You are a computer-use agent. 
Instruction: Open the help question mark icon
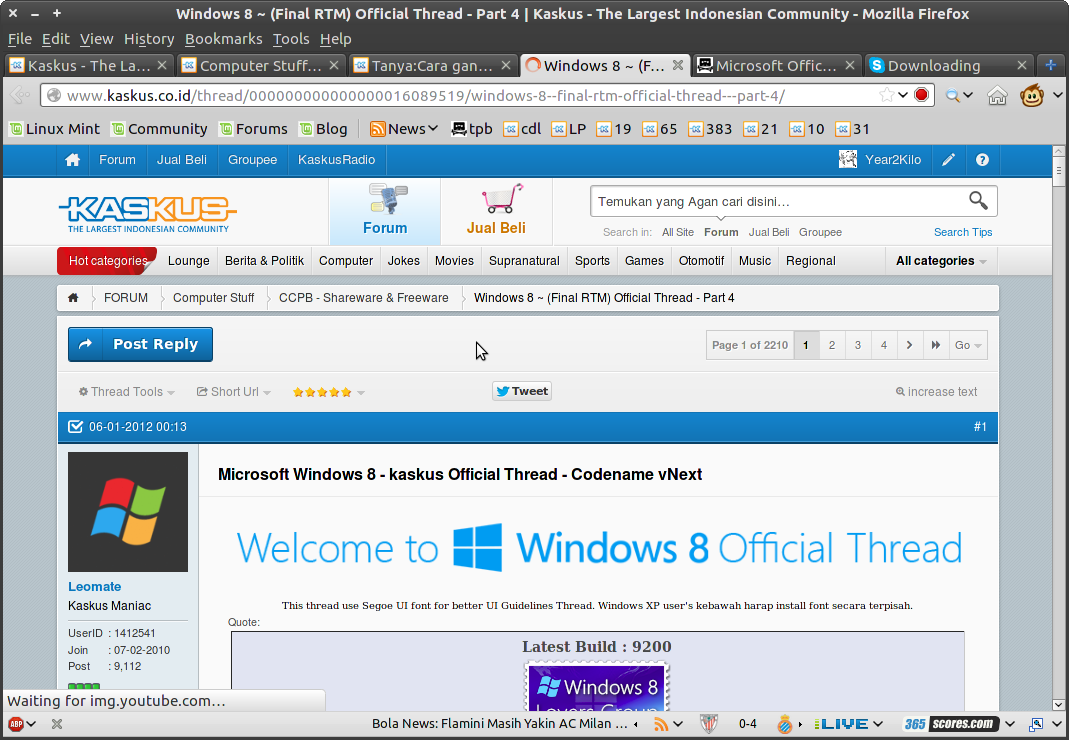[x=982, y=160]
